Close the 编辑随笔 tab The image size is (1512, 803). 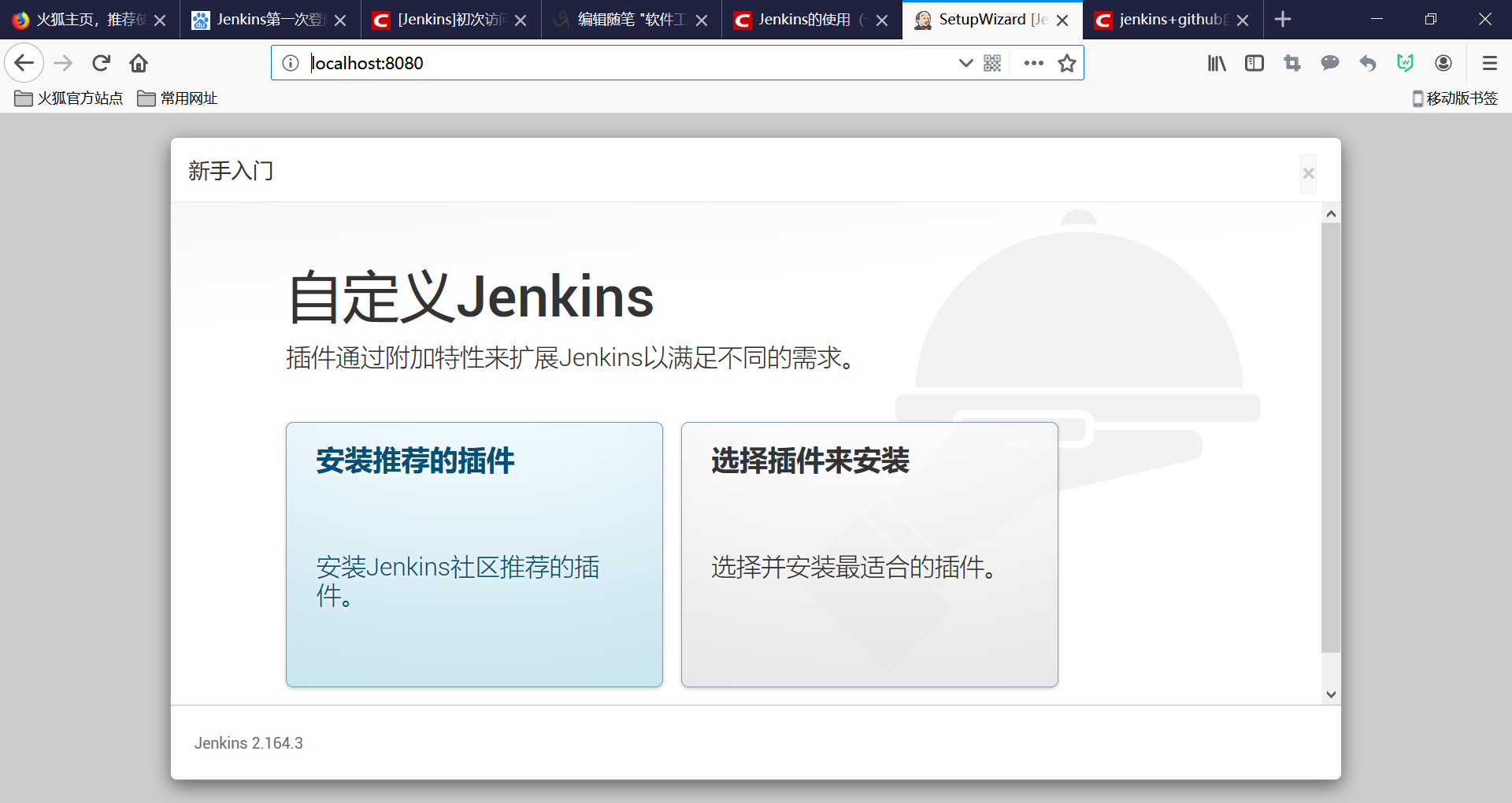(x=702, y=20)
